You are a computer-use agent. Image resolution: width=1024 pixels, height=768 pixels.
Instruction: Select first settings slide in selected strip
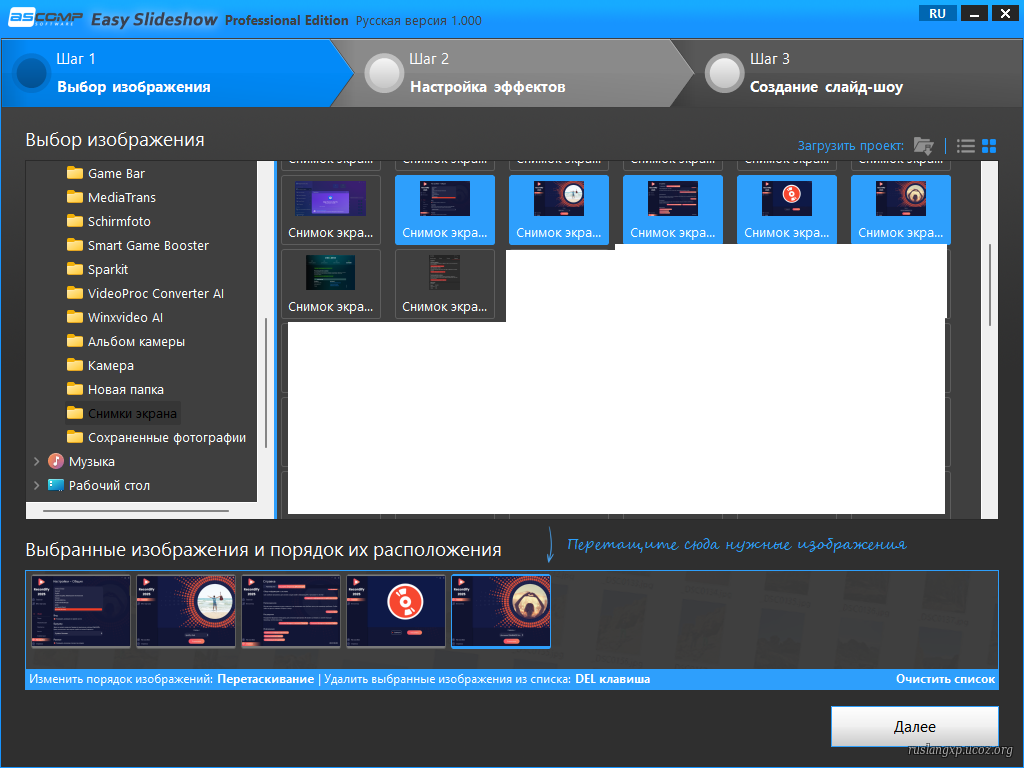tap(81, 611)
